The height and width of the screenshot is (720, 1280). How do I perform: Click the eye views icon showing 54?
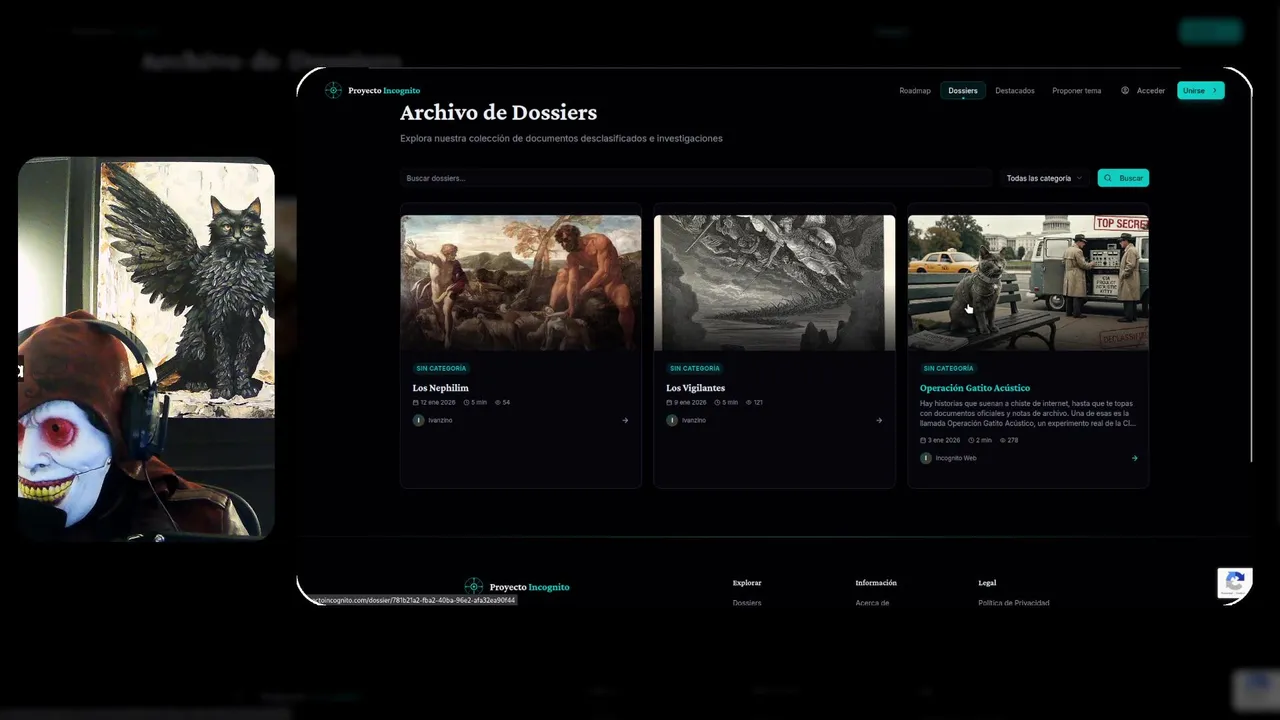click(x=498, y=402)
